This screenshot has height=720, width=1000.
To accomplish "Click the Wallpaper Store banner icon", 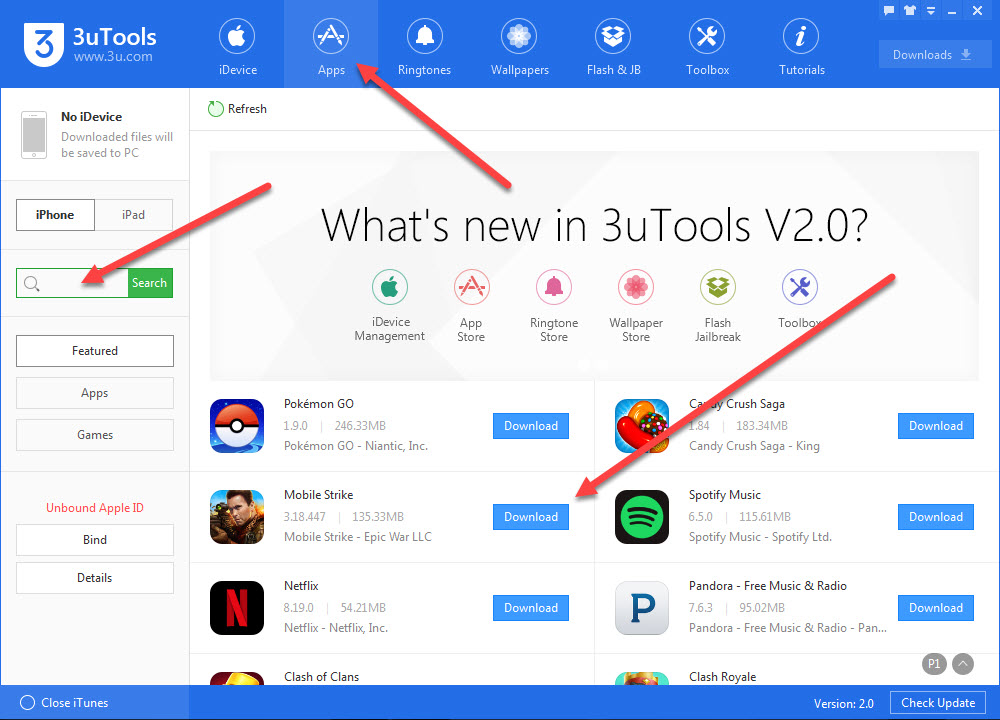I will [x=636, y=287].
